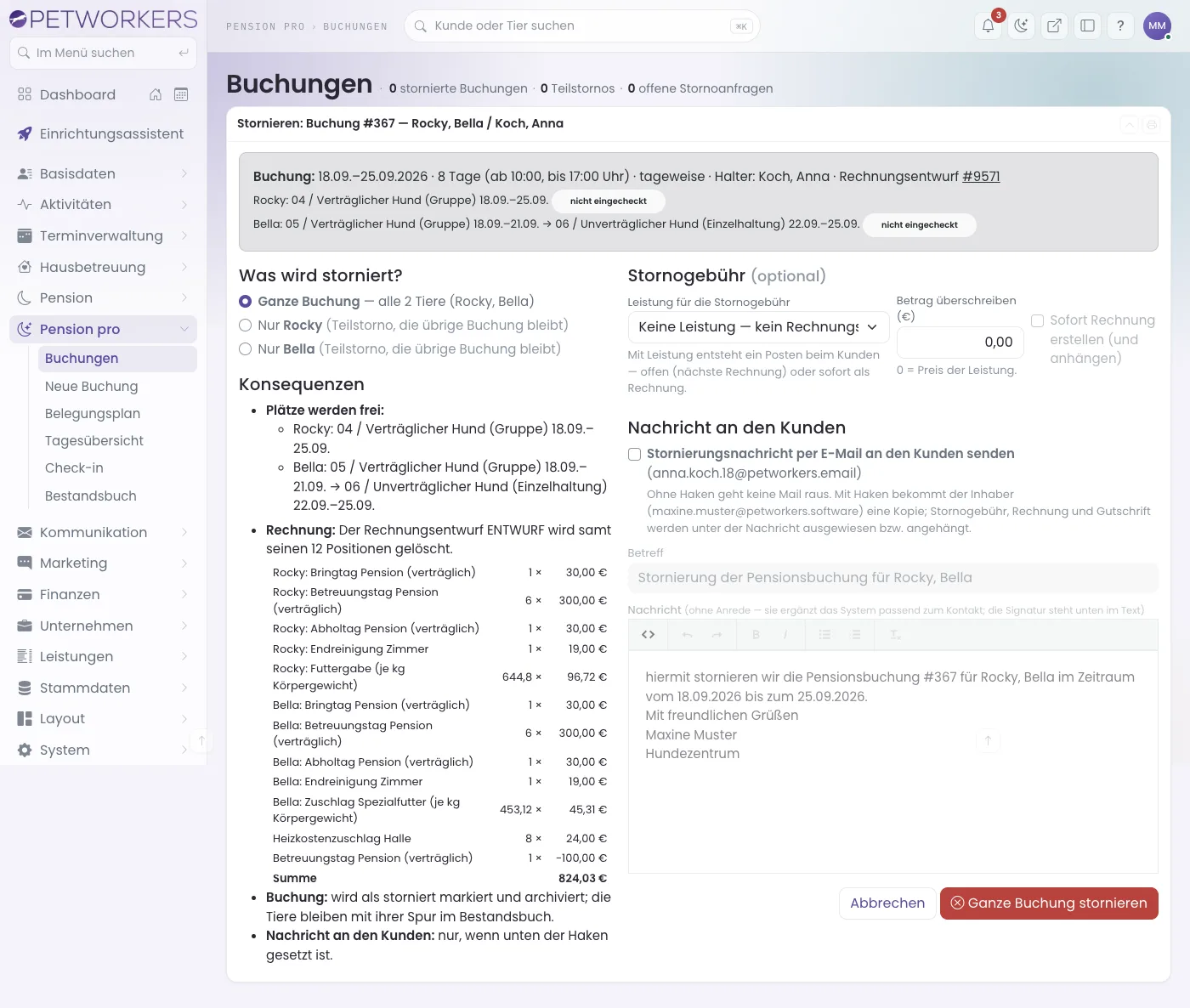Click 'Ganze Buchung stornieren' button
Image resolution: width=1190 pixels, height=1008 pixels.
(1049, 903)
